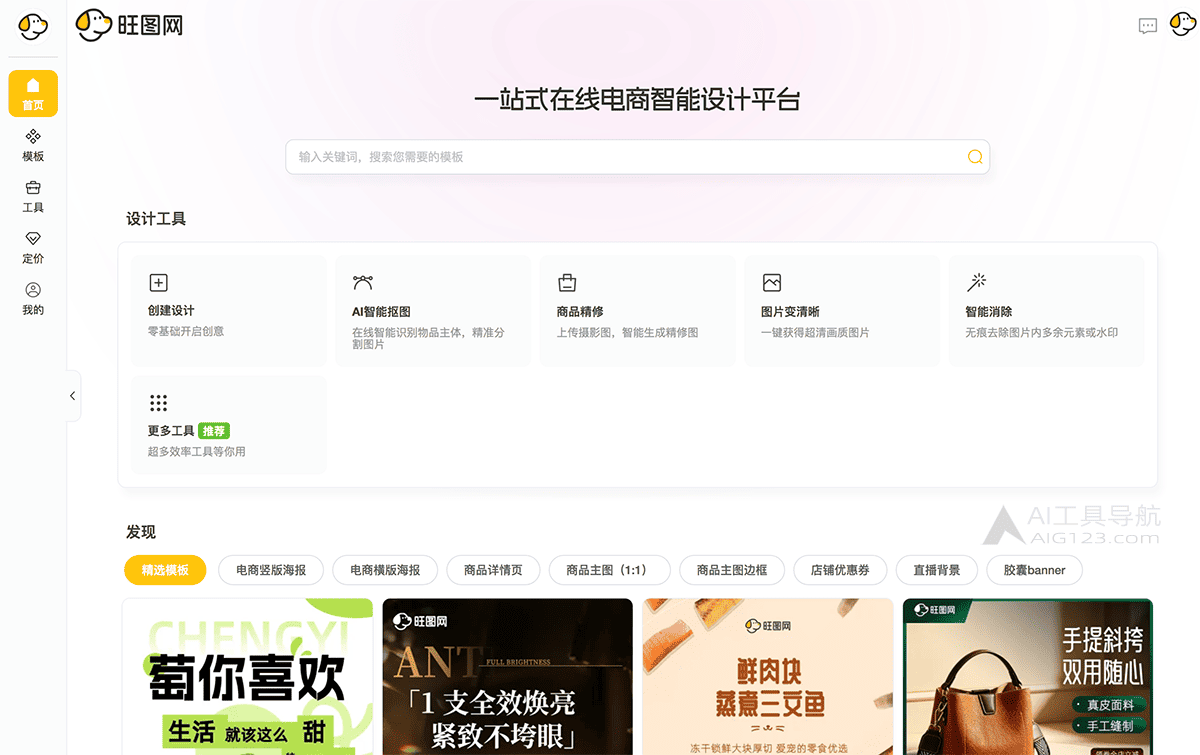Screen dimensions: 1200x755
Task: Click the 智能消除 magic wand icon
Action: click(x=976, y=283)
